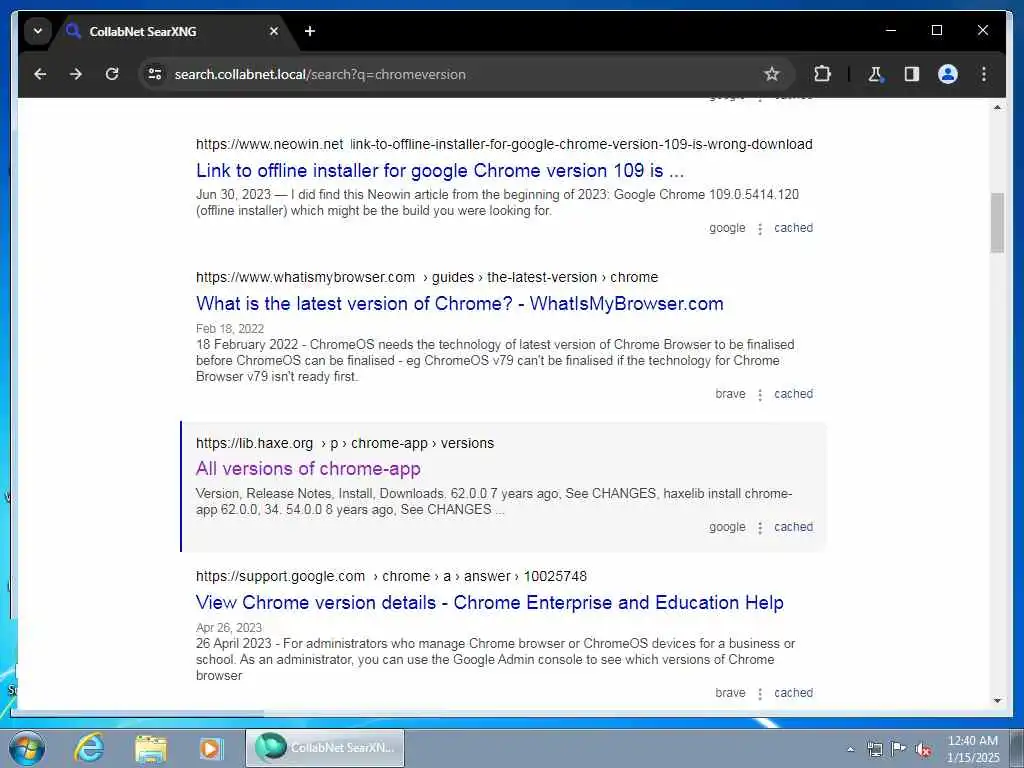Reload the search results page
This screenshot has width=1024, height=768.
(x=112, y=74)
